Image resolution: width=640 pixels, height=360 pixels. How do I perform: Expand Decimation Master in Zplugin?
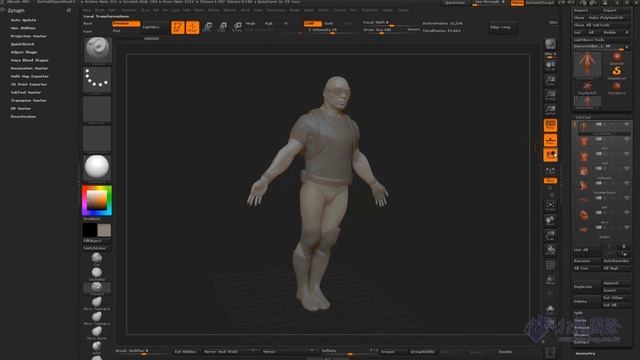(29, 68)
